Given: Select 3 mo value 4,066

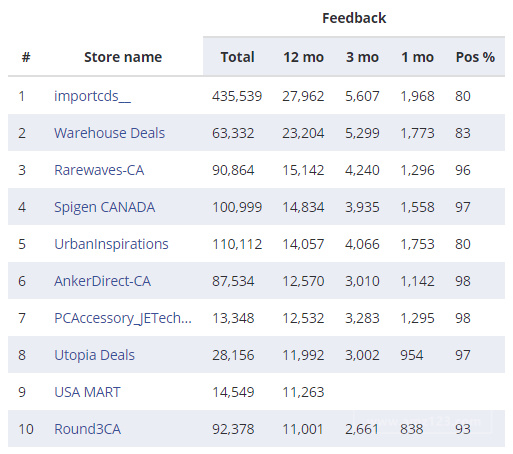Looking at the screenshot, I should pyautogui.click(x=362, y=244).
